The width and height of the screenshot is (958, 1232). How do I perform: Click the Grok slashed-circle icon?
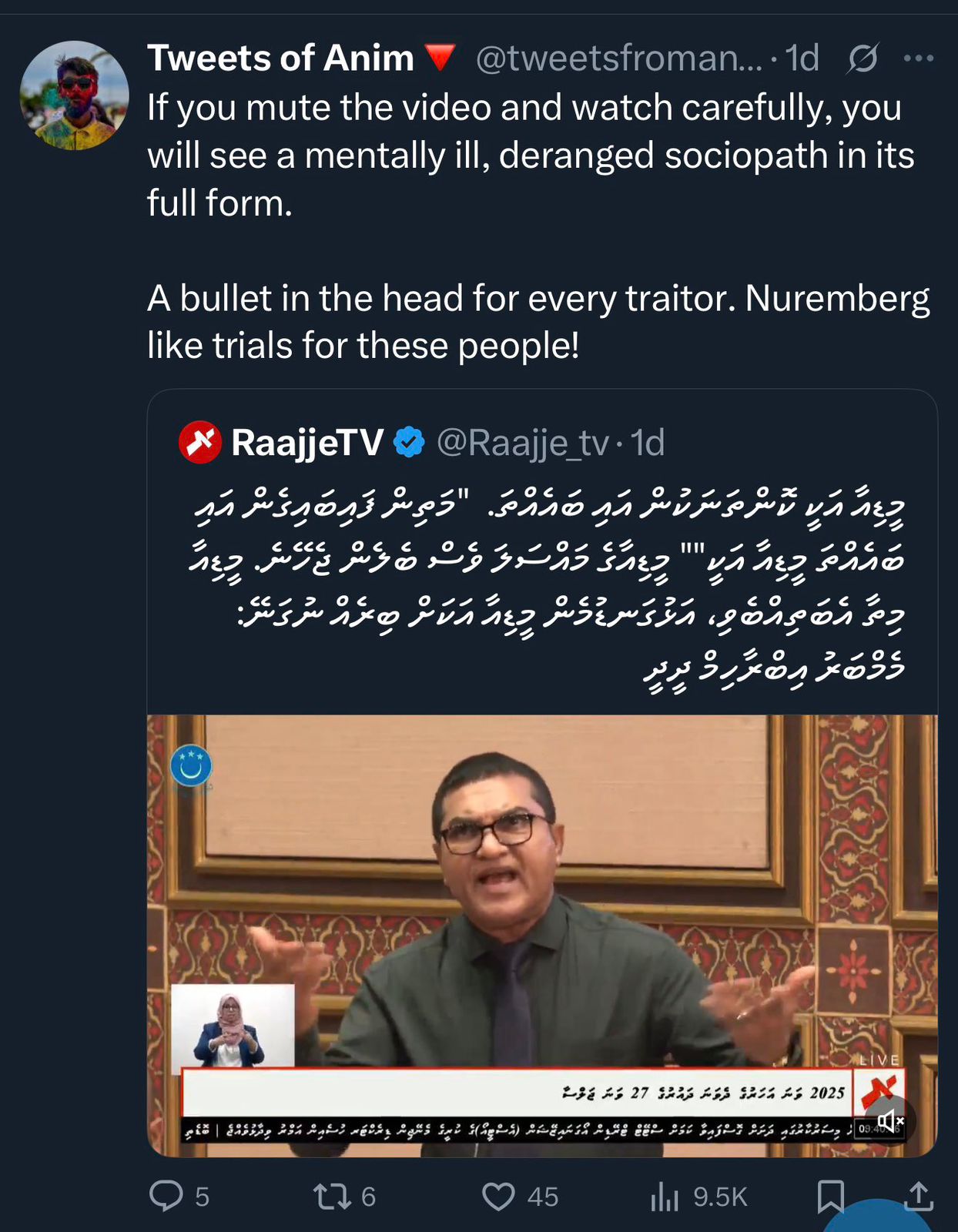(x=863, y=59)
